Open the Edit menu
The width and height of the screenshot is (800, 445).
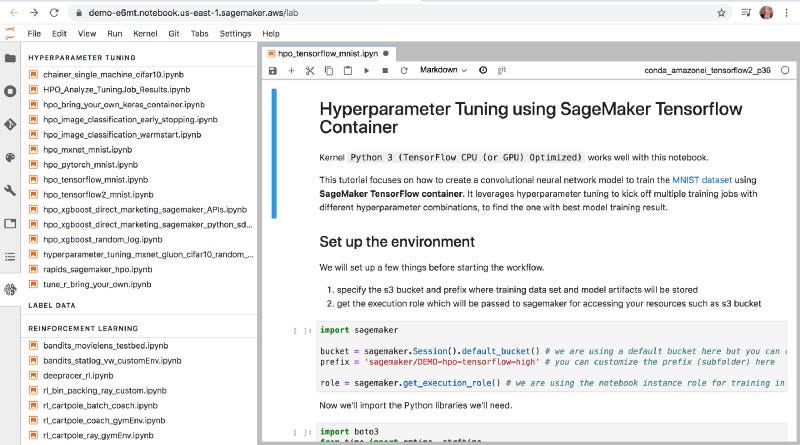click(59, 34)
